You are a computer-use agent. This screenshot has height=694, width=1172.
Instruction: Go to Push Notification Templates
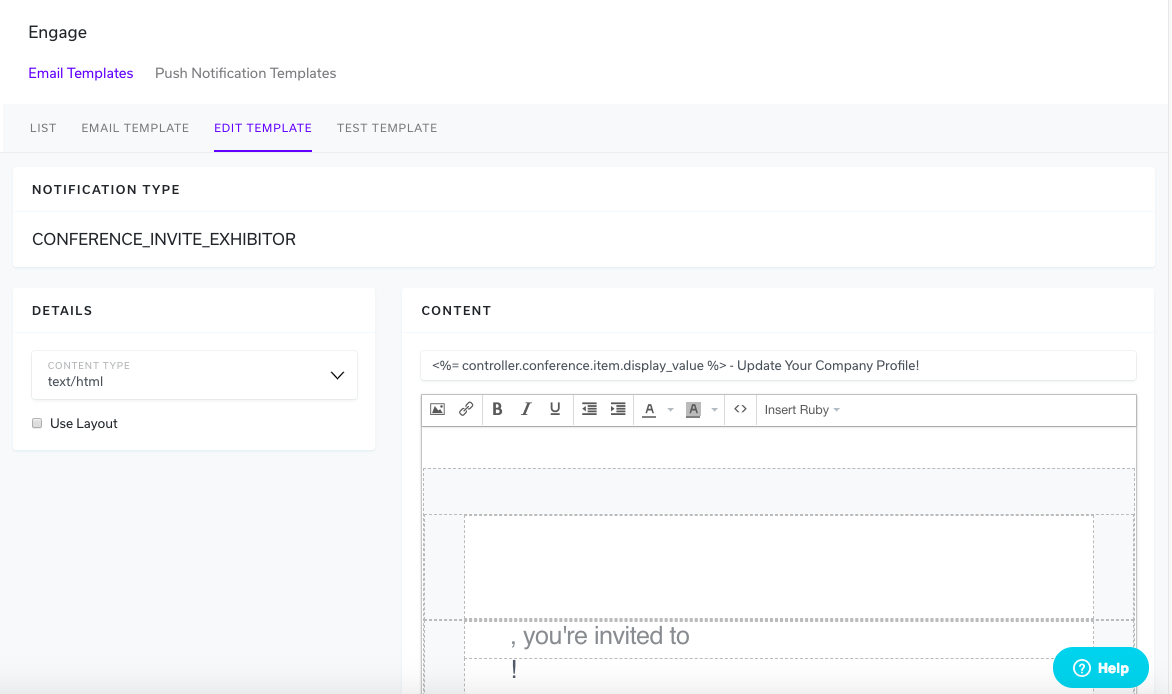coord(245,73)
